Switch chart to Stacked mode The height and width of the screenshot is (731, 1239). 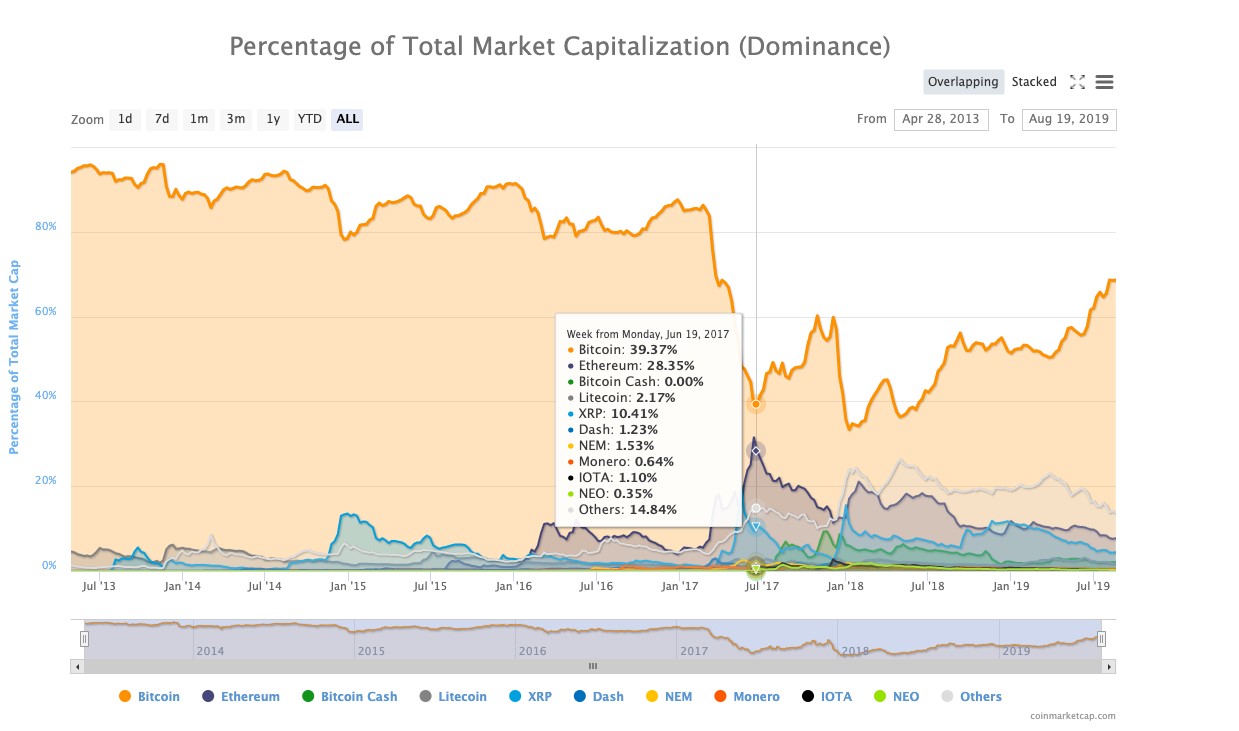coord(1034,82)
